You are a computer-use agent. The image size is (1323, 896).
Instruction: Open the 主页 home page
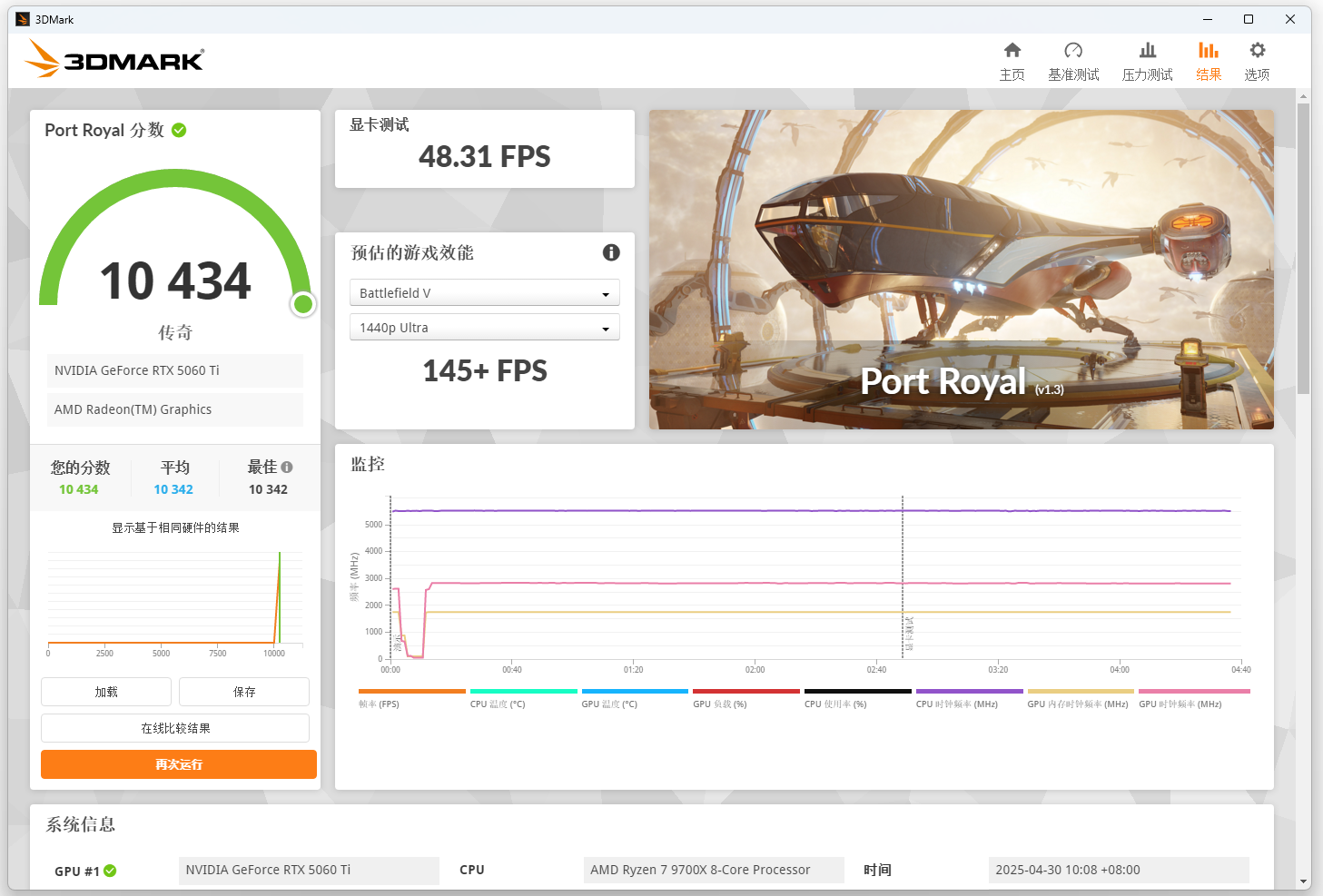coord(1012,62)
